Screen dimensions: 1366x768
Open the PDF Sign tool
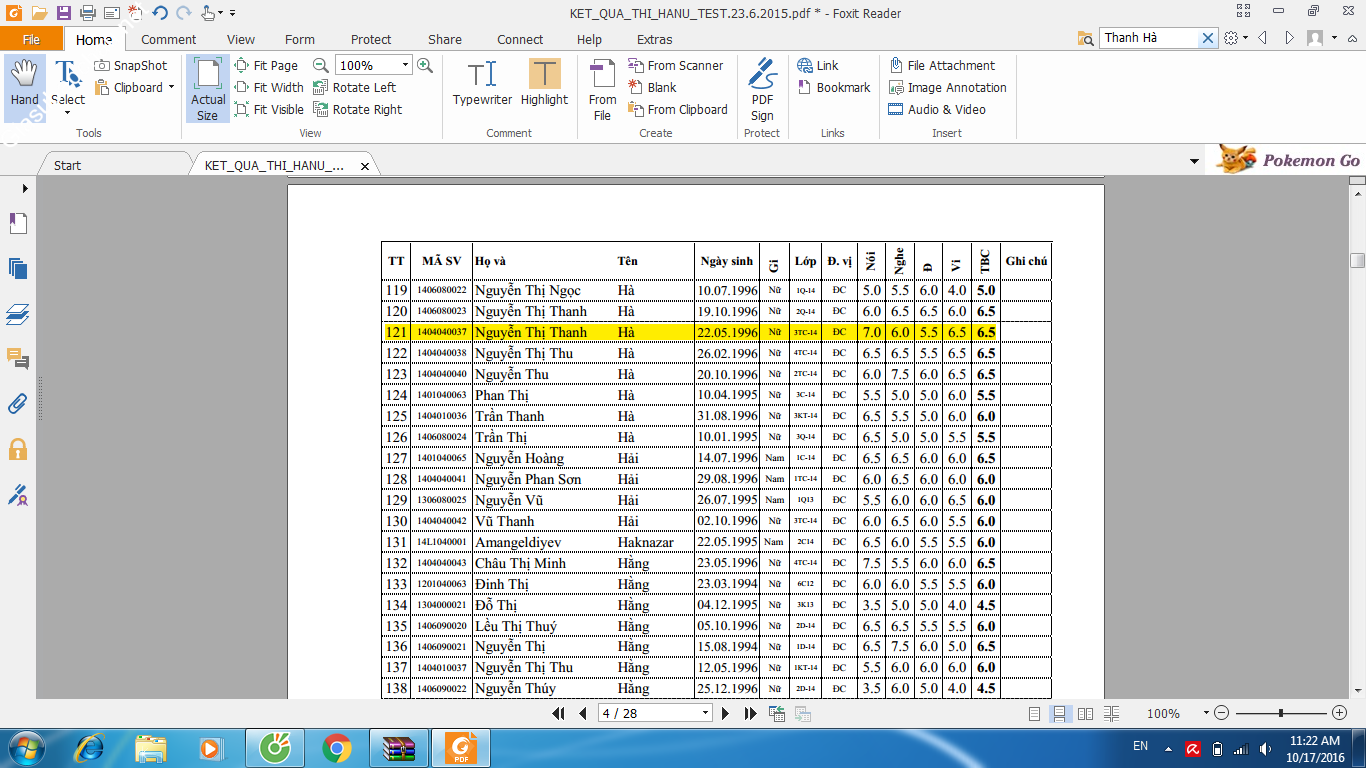click(762, 89)
